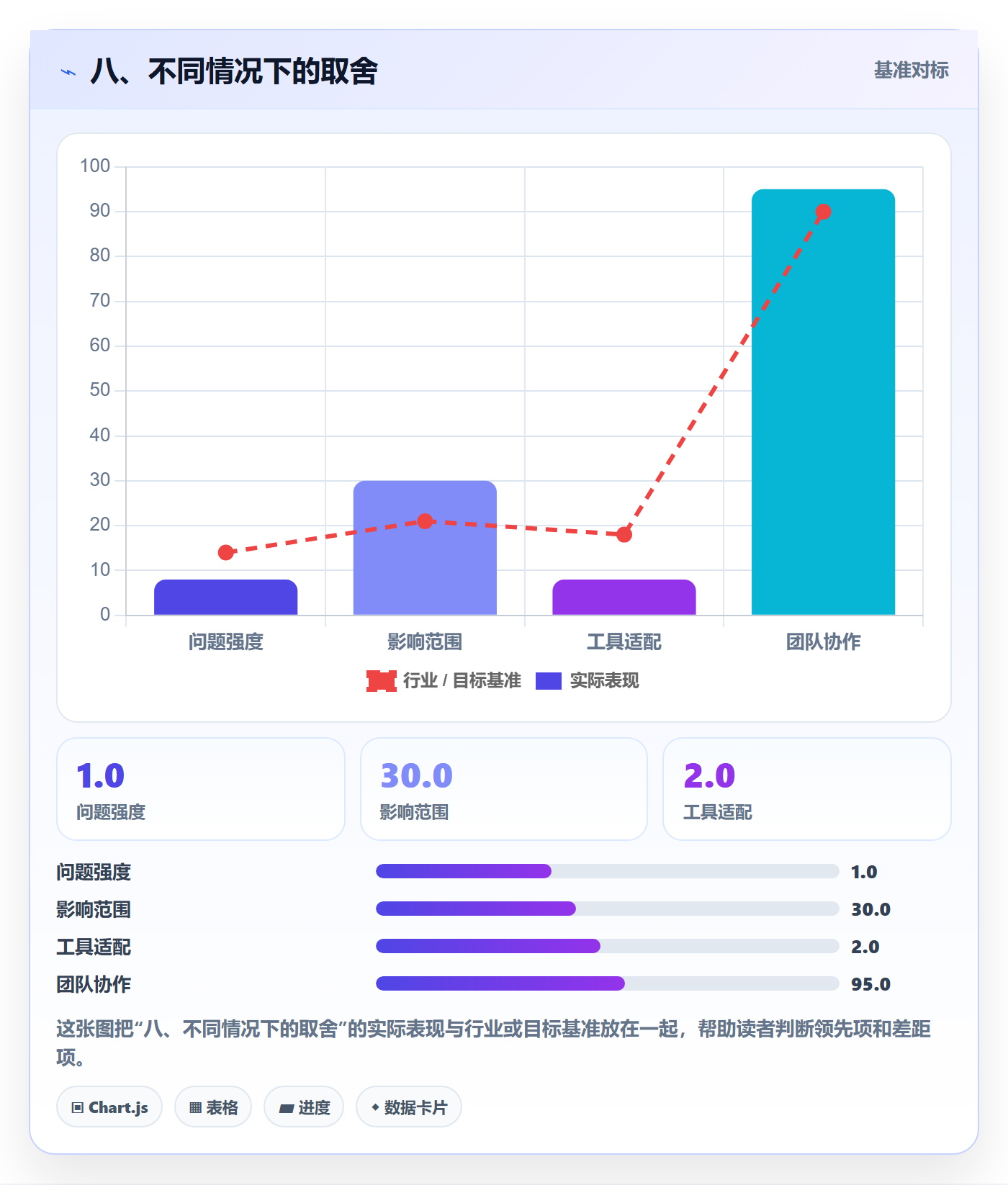Click the red 行业 / 目标基准 legend swatch
This screenshot has height=1185, width=1008.
[382, 680]
